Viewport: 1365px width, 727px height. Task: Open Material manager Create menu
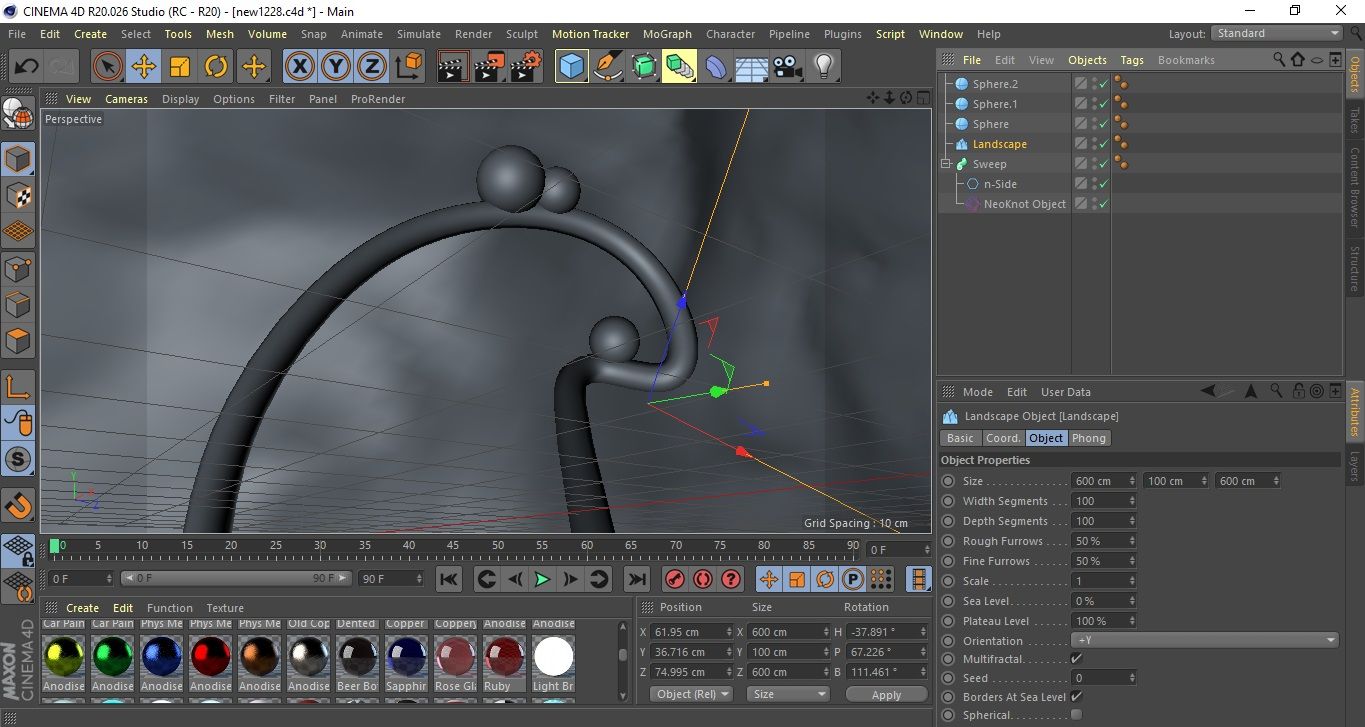[83, 608]
